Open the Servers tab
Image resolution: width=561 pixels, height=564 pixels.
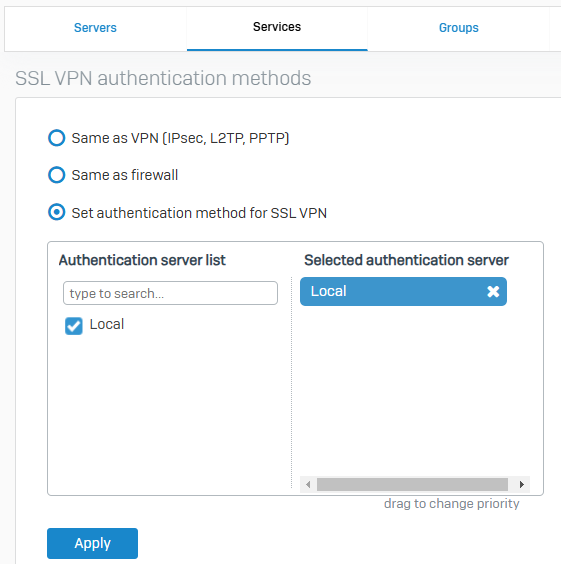coord(95,28)
